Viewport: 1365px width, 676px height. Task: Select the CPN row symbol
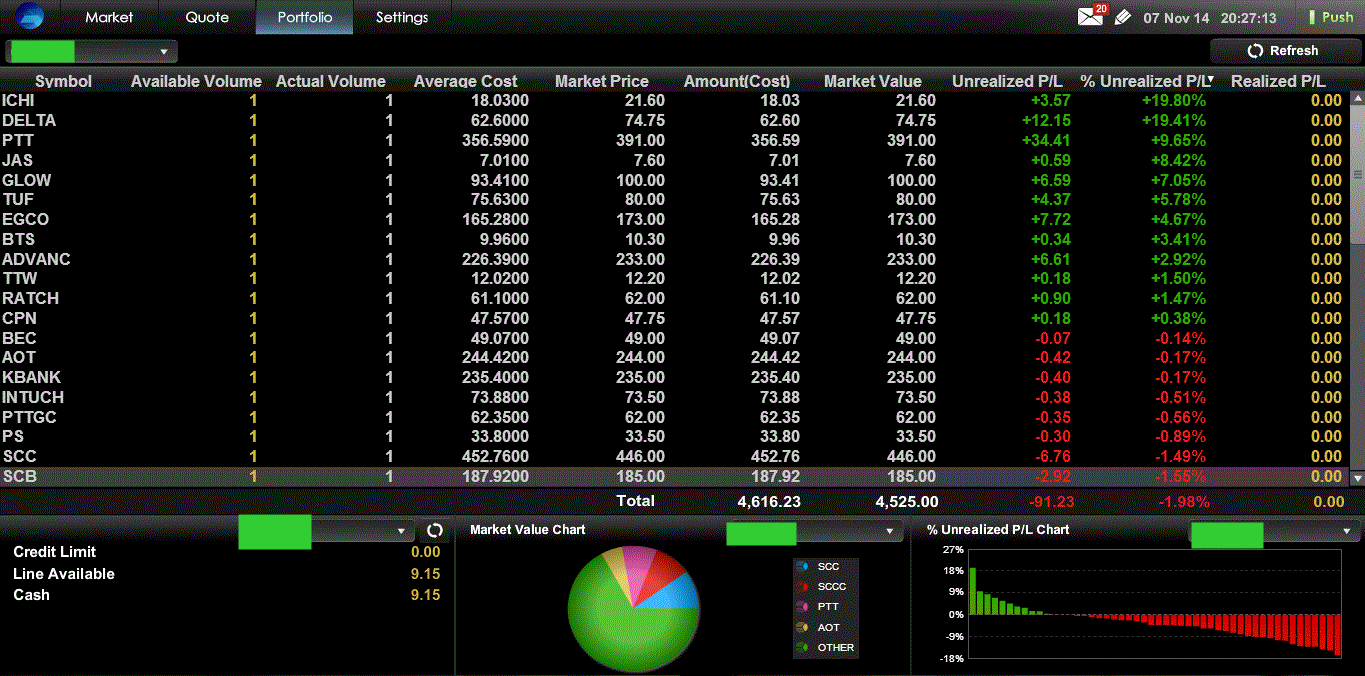click(x=19, y=318)
